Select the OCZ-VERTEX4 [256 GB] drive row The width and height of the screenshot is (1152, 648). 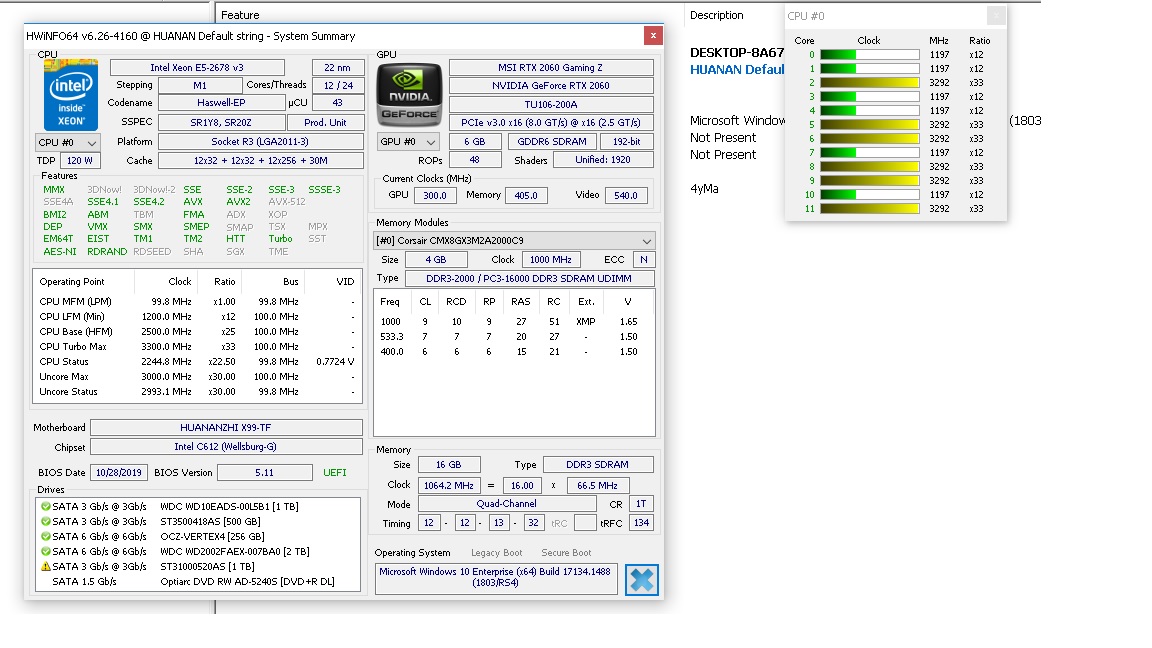pos(198,536)
